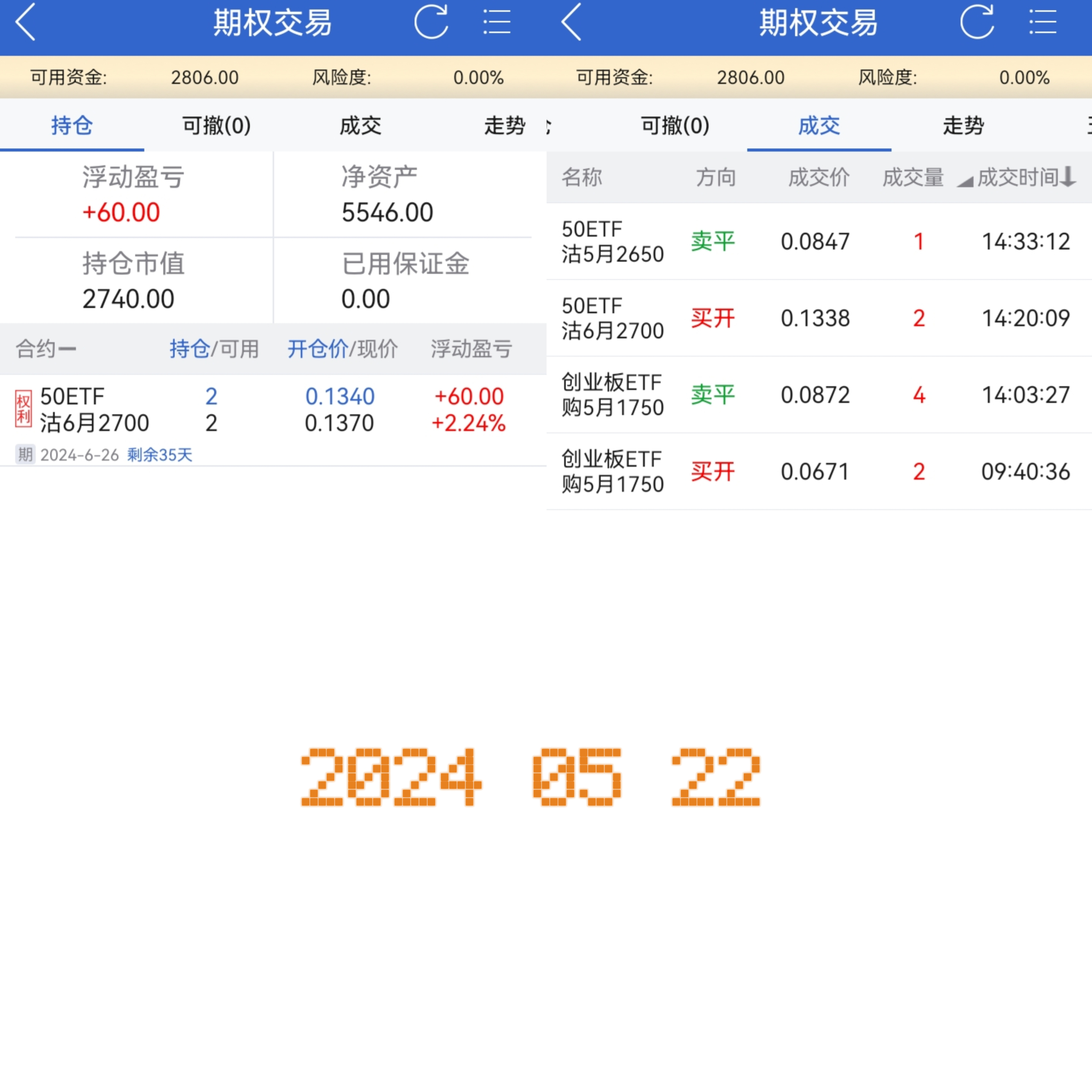1092x1092 pixels.
Task: Tap the back arrow in left panel
Action: pos(26,22)
